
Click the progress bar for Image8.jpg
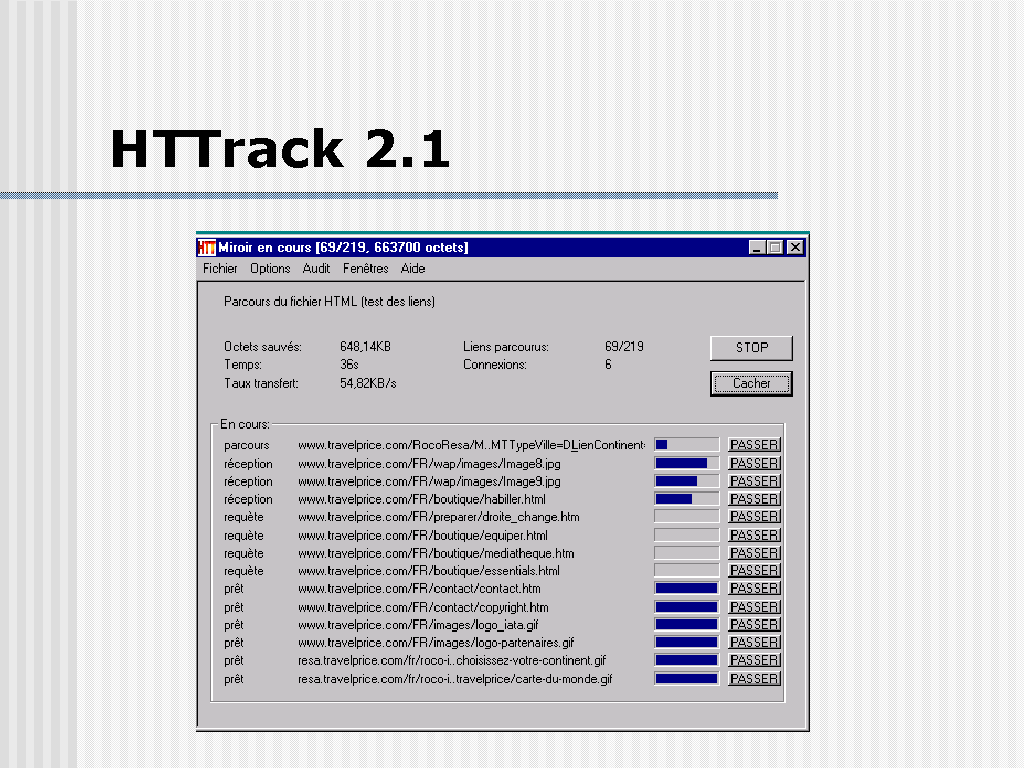coord(686,463)
